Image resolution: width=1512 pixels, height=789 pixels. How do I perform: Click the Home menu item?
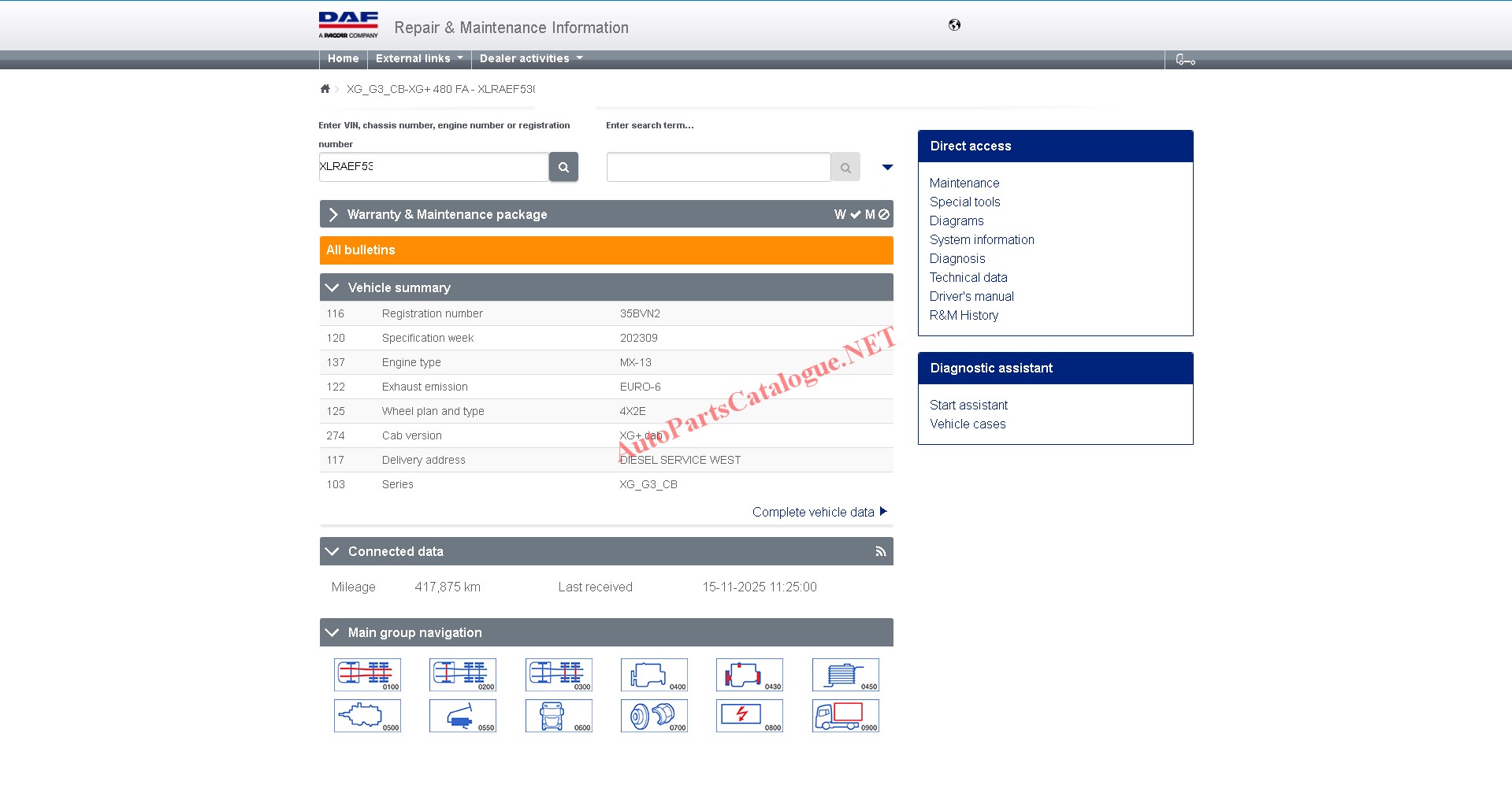coord(343,59)
